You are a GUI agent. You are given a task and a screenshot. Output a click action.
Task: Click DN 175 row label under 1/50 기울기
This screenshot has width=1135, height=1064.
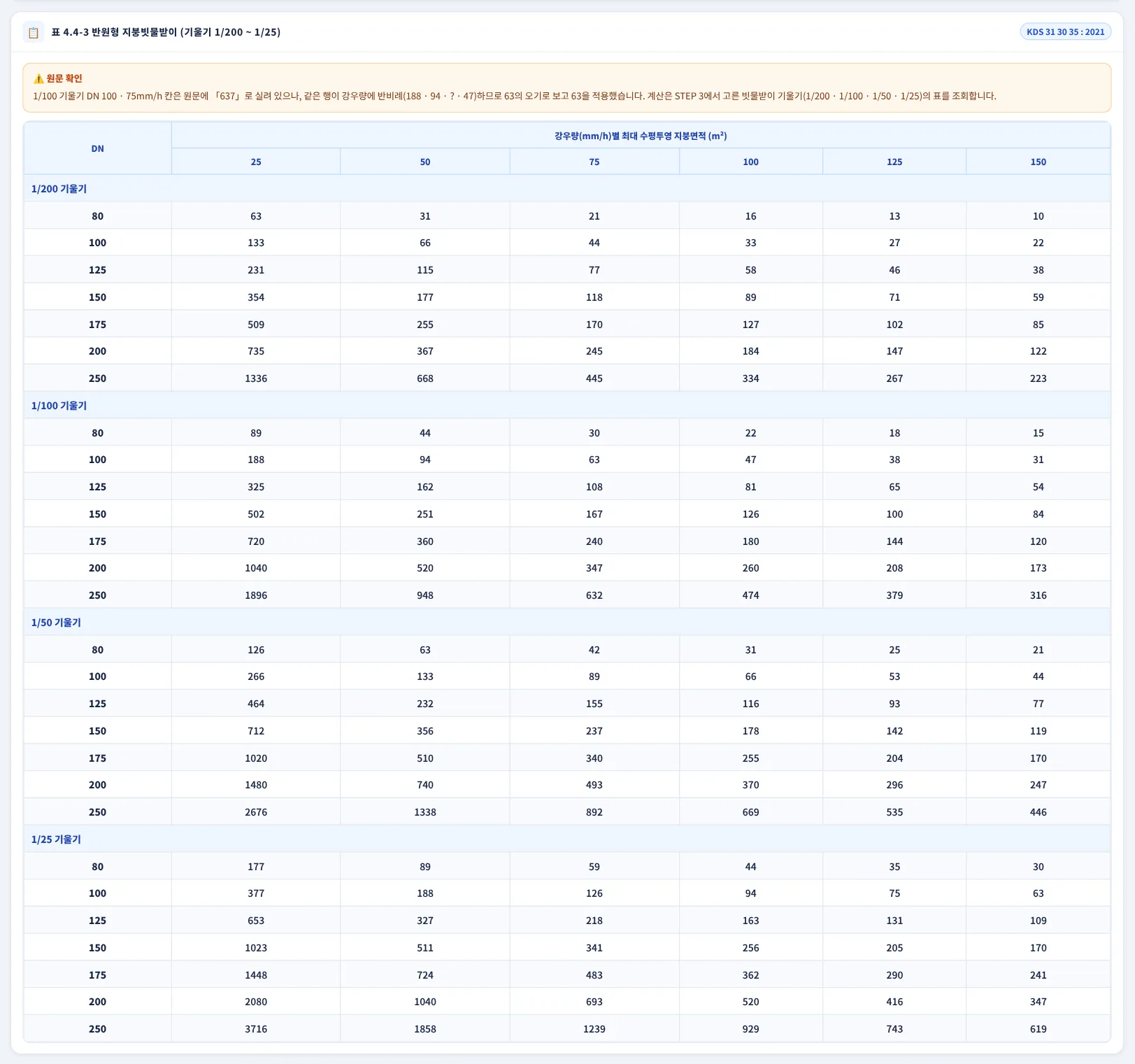tap(97, 758)
